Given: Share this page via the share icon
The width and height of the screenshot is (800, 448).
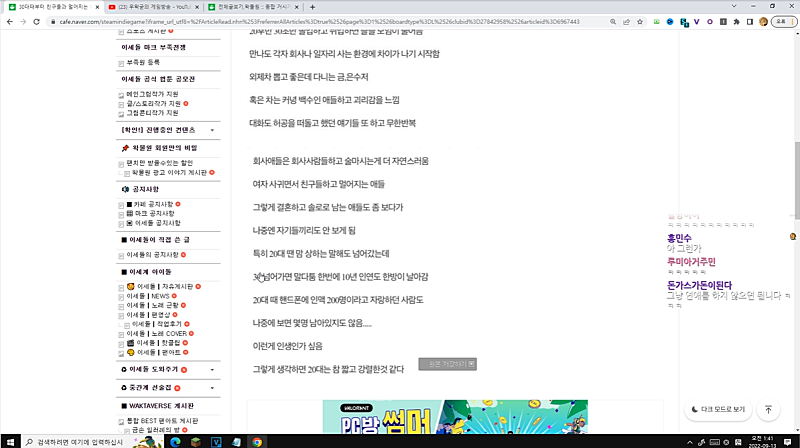Looking at the screenshot, I should (626, 22).
